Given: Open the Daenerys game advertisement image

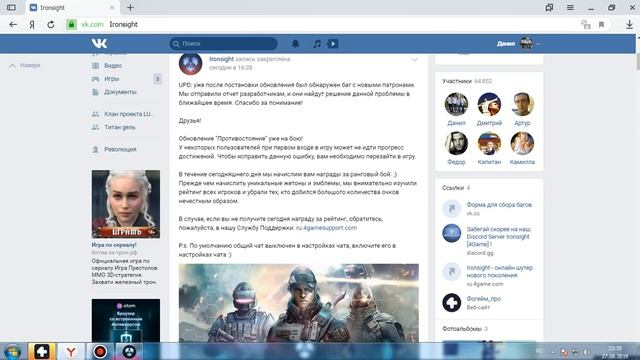Looking at the screenshot, I should point(126,204).
